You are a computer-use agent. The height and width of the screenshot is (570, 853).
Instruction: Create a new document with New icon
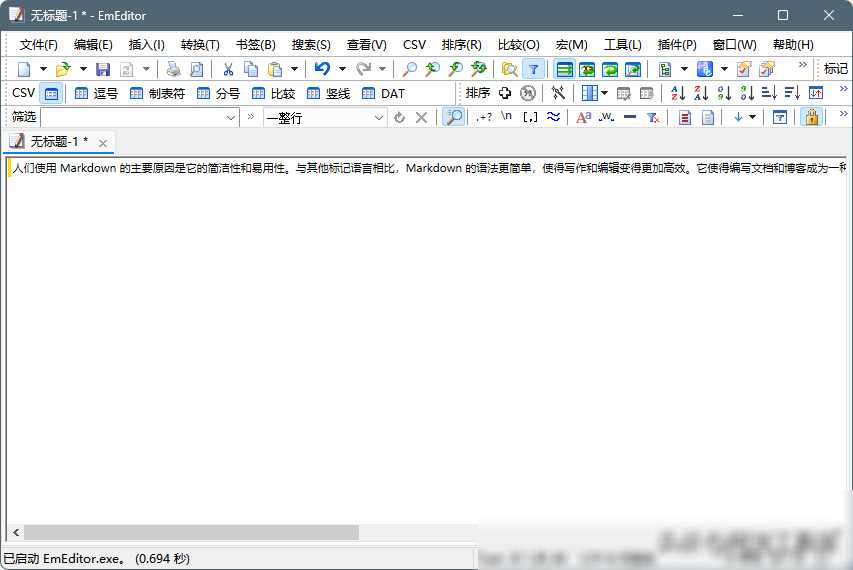click(24, 69)
